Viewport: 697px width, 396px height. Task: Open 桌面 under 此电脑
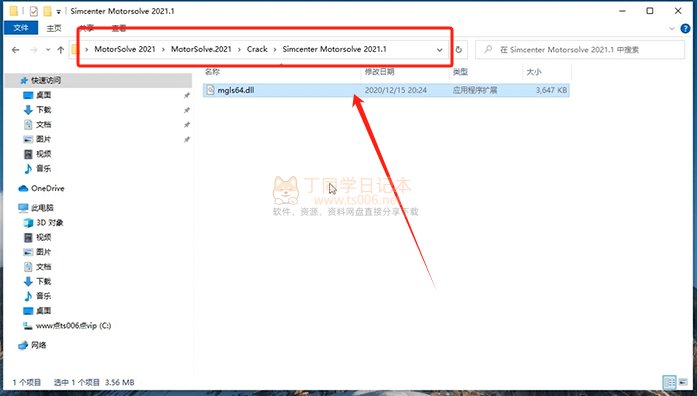(44, 310)
